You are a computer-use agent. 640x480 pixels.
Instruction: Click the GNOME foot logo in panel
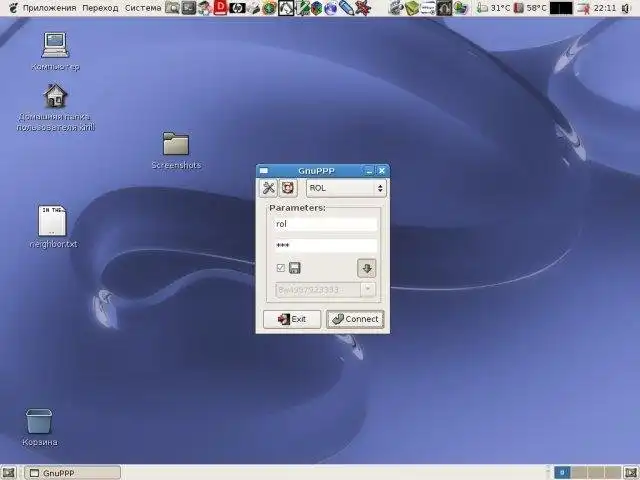13,8
